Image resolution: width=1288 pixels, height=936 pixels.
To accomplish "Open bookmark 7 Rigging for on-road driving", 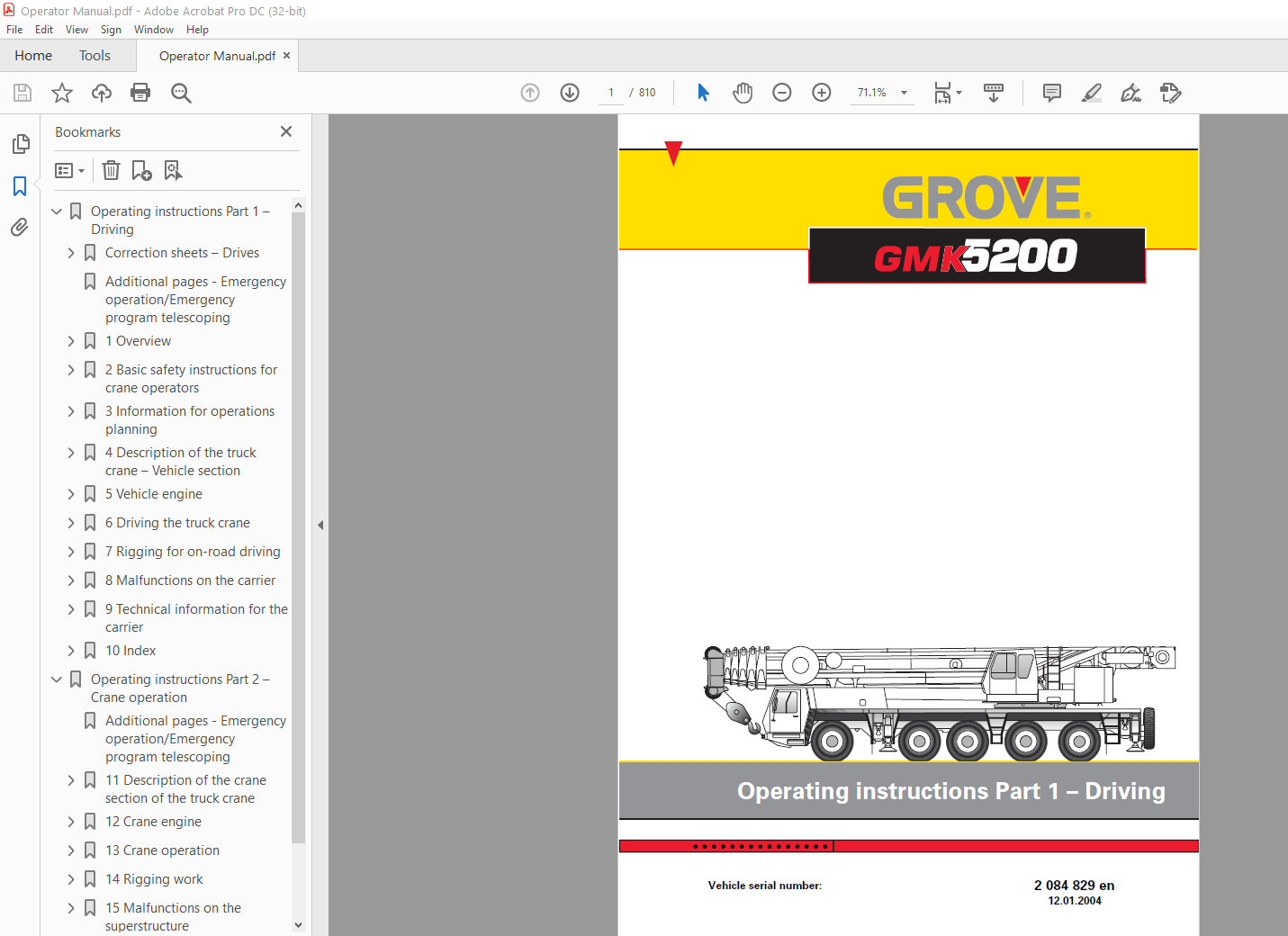I will [193, 552].
